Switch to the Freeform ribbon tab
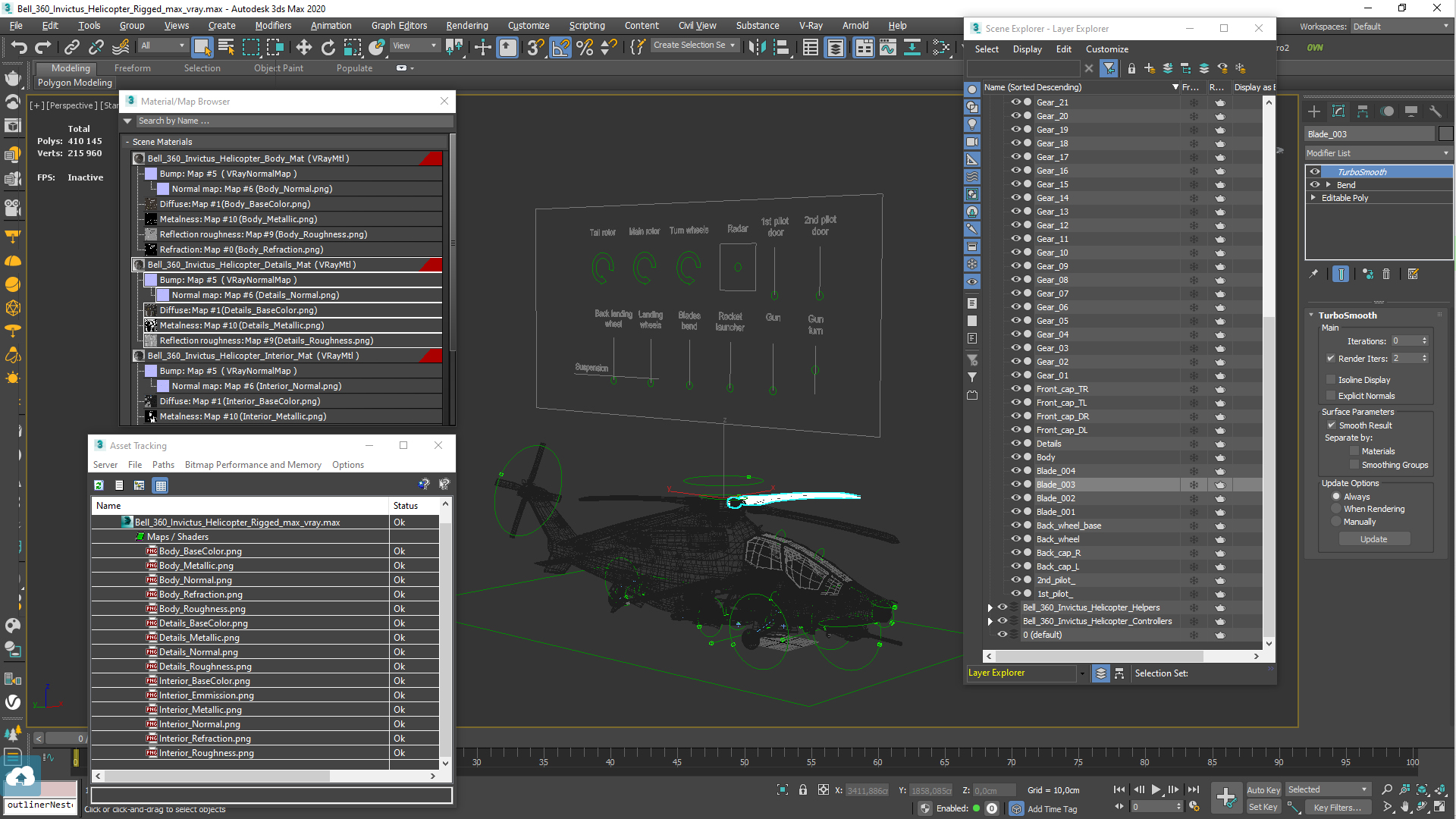The image size is (1456, 819). 133,67
